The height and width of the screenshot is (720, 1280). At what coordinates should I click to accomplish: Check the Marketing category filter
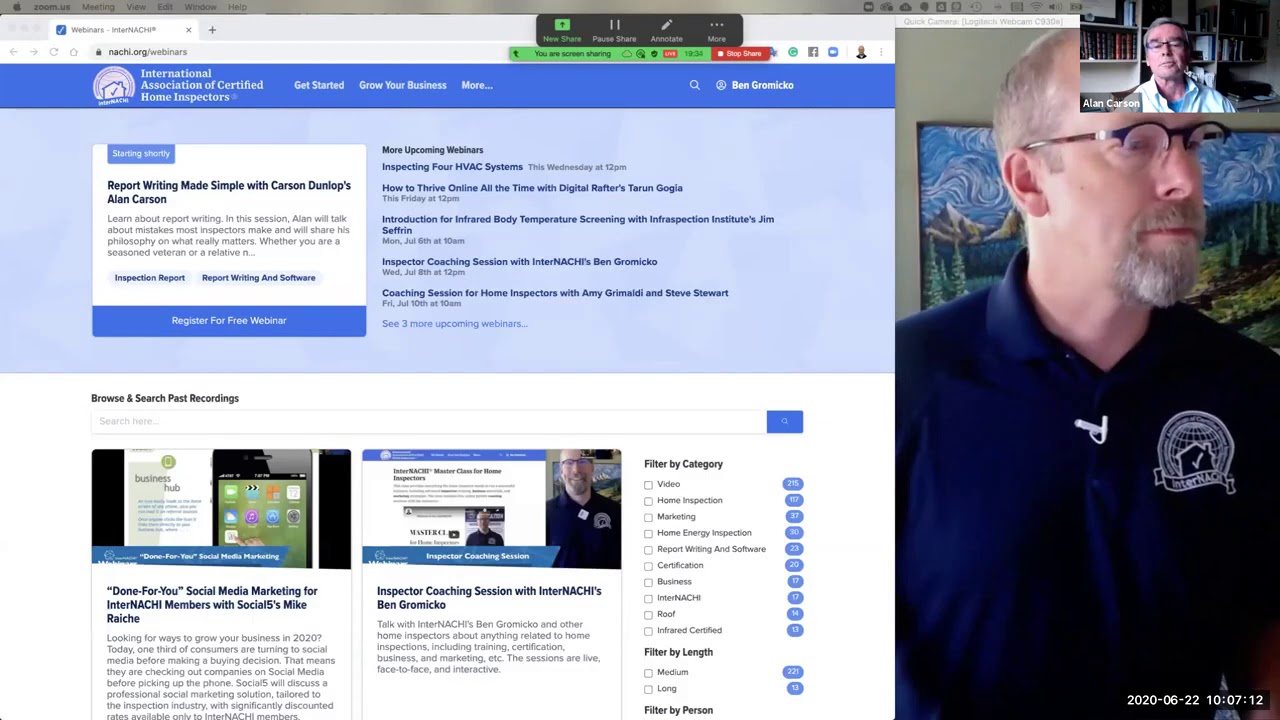(x=648, y=517)
